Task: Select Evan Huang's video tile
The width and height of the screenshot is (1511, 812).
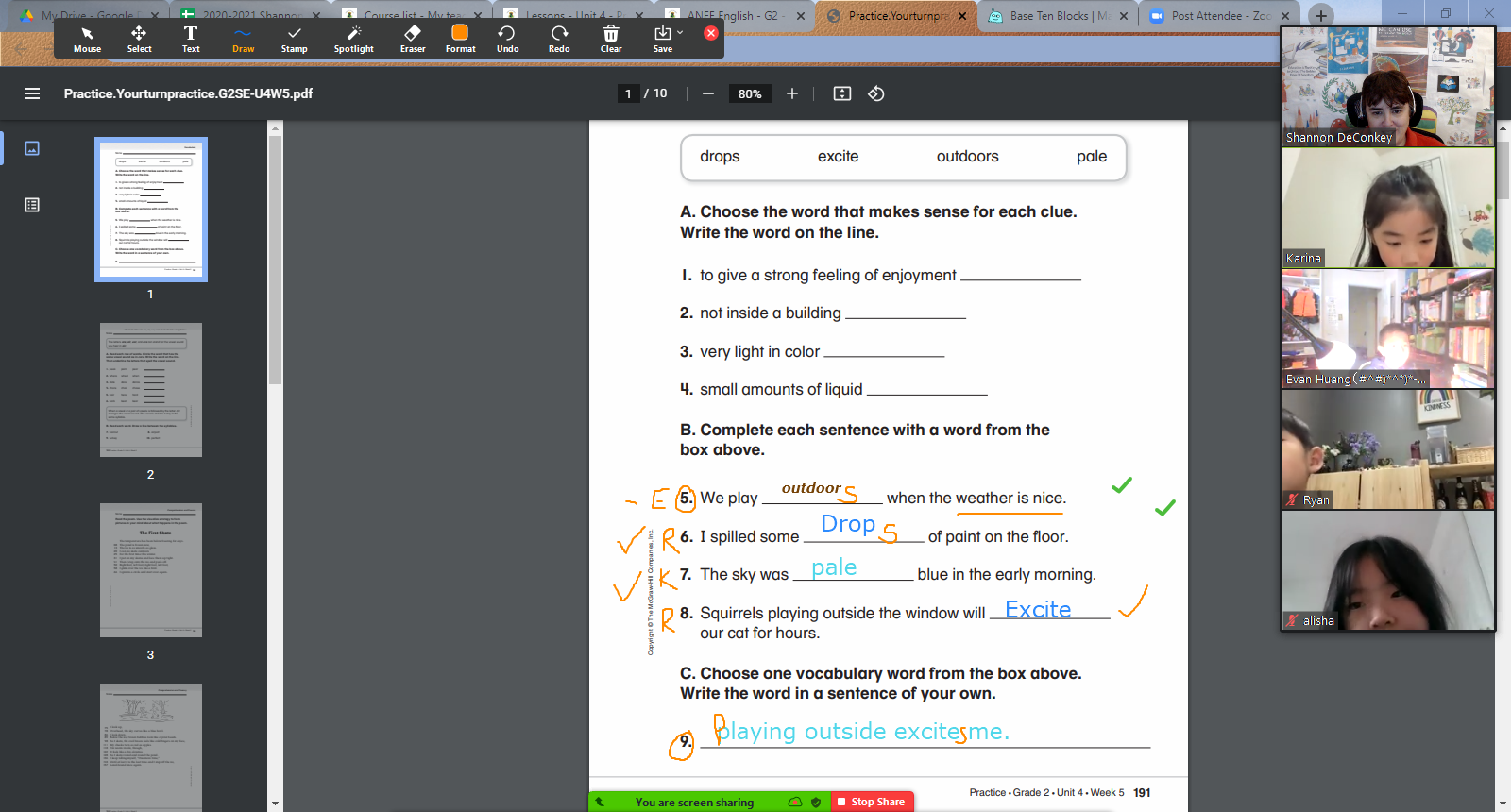Action: point(1388,329)
